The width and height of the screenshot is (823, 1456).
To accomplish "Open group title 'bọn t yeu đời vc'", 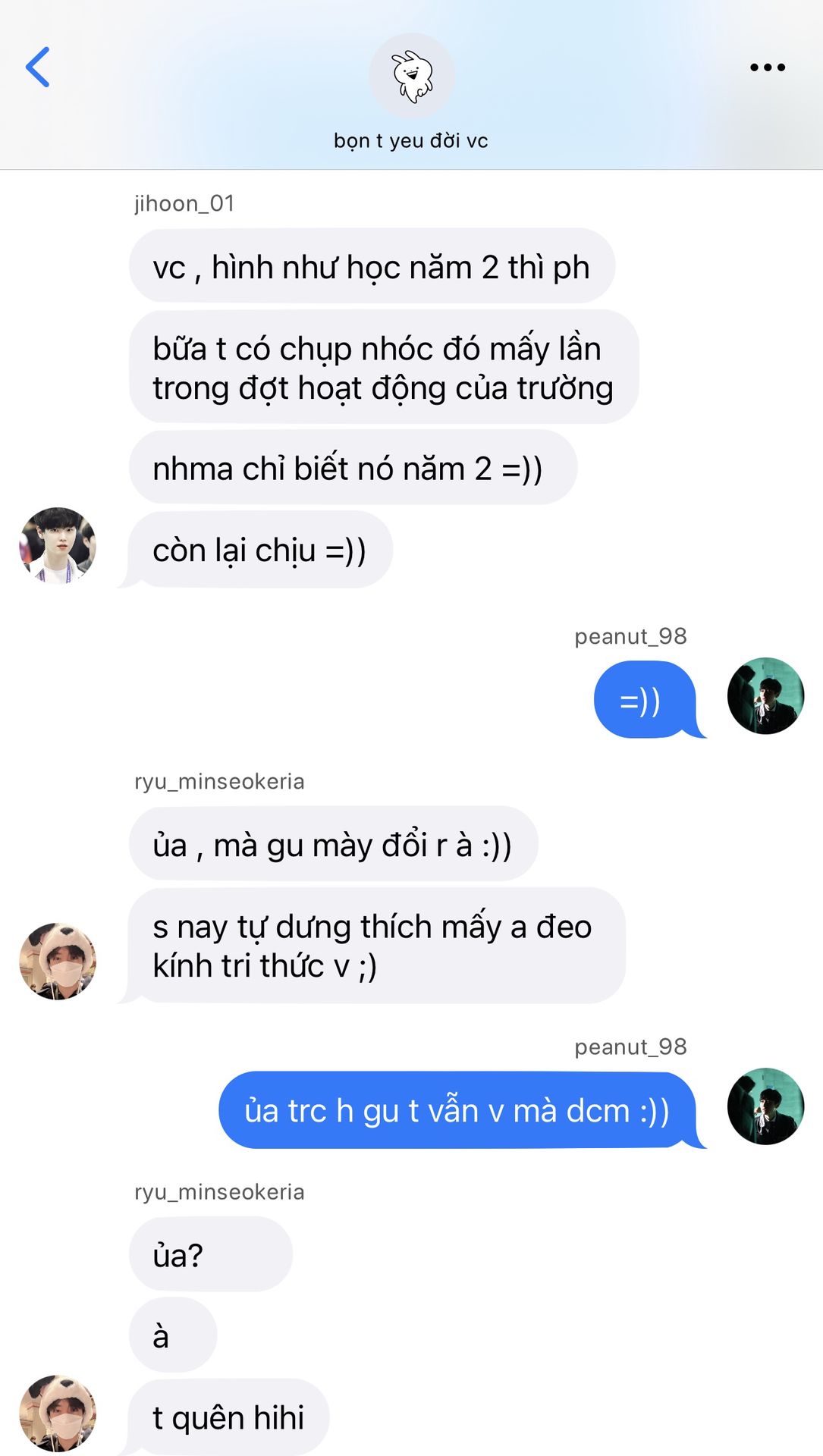I will pyautogui.click(x=411, y=141).
